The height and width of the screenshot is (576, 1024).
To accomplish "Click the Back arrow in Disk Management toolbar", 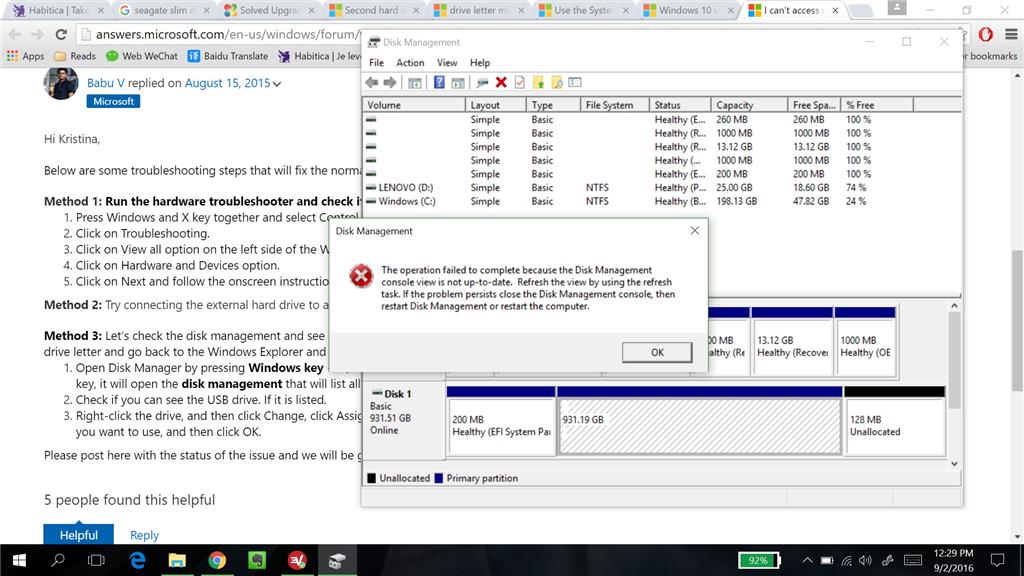I will pos(372,82).
